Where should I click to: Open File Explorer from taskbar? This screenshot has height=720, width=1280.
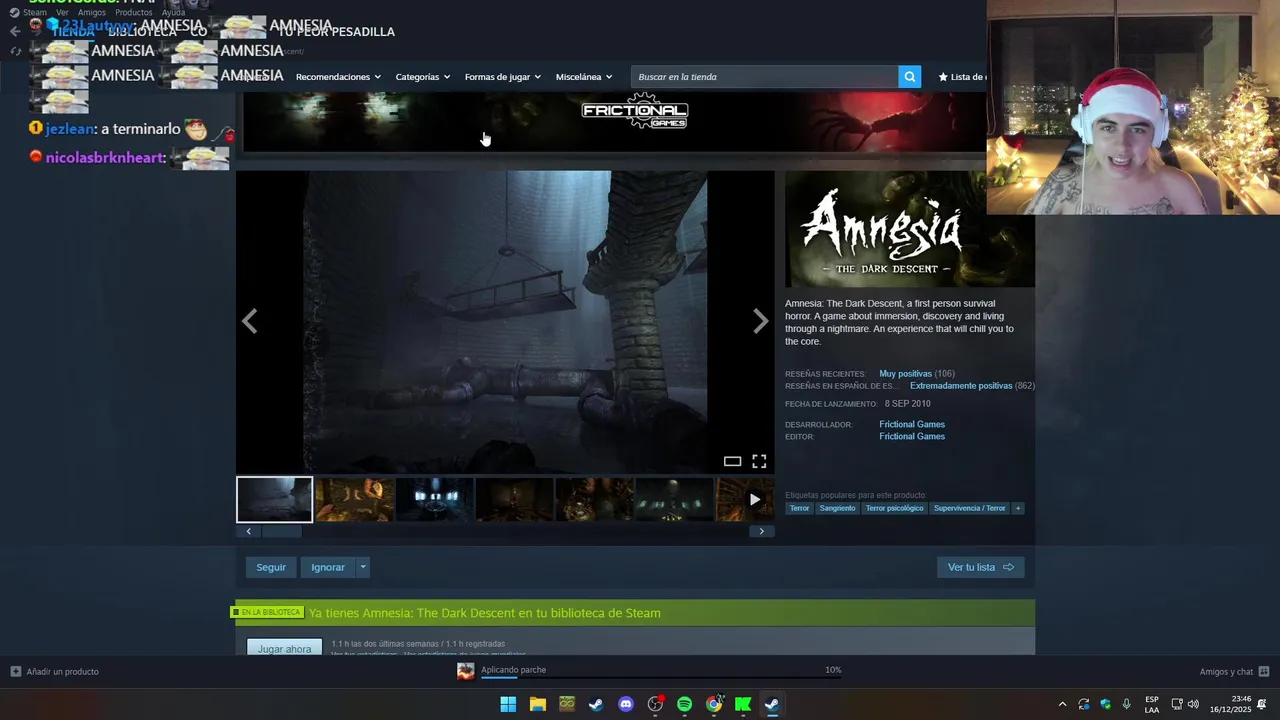(x=537, y=704)
